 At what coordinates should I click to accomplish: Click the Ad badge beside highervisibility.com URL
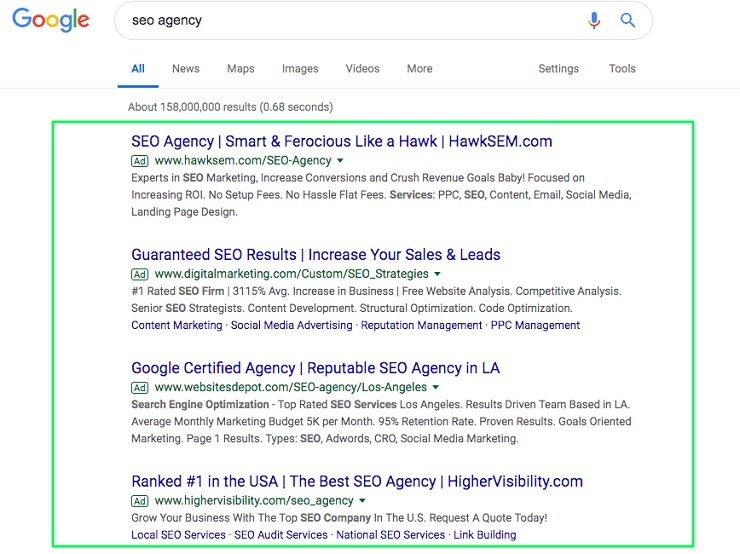[x=140, y=501]
